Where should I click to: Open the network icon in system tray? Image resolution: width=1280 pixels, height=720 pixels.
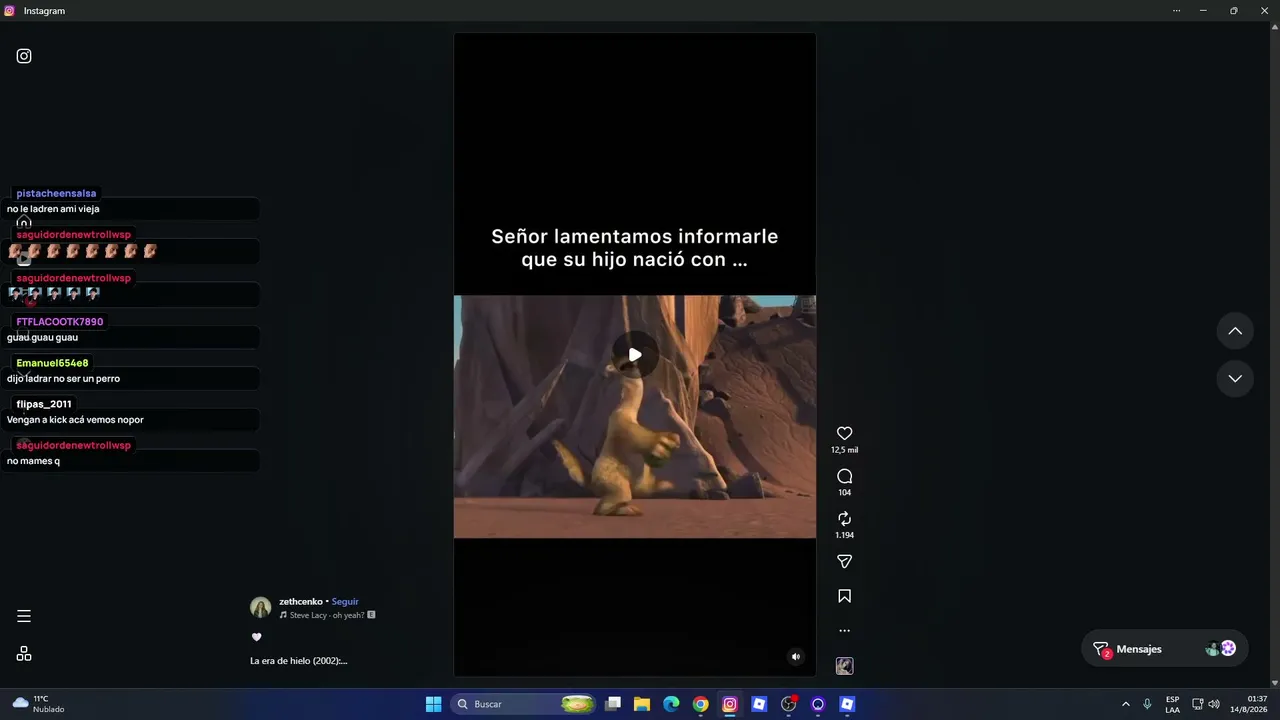coord(1198,704)
